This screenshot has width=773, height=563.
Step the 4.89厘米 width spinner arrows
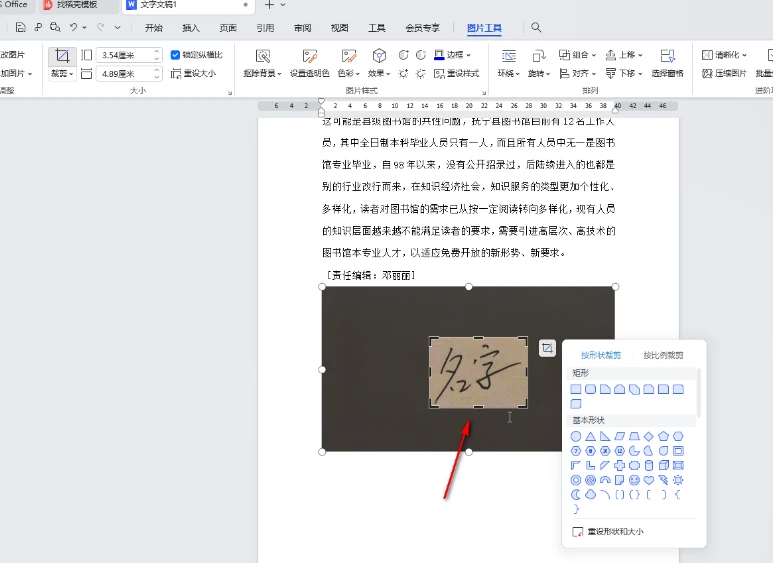tap(157, 74)
